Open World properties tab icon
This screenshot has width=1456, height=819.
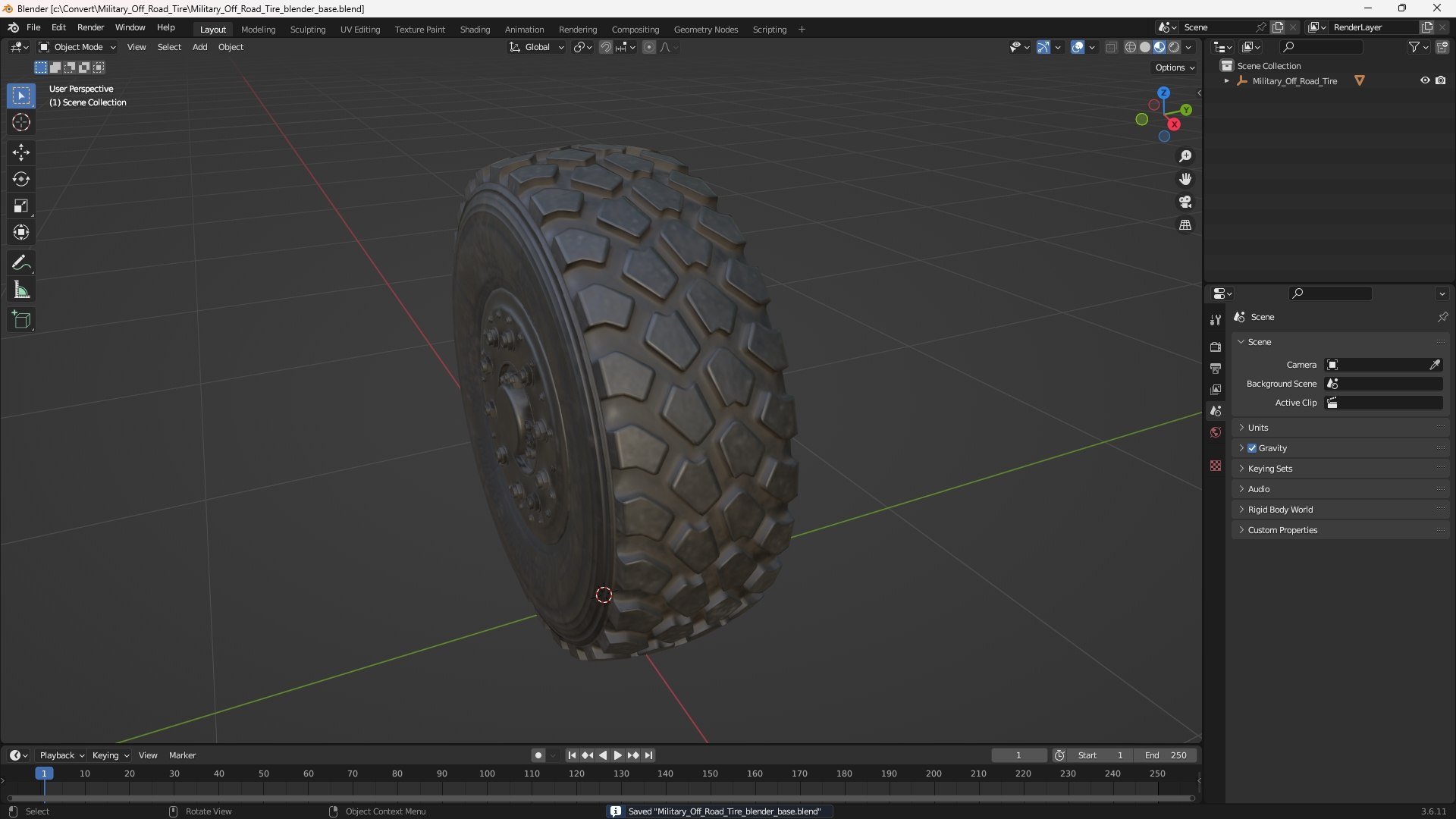(x=1216, y=432)
